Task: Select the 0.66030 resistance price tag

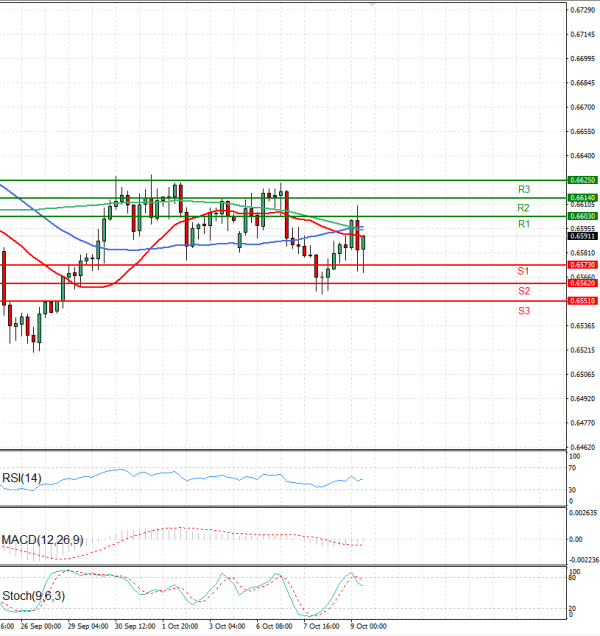Action: point(583,216)
